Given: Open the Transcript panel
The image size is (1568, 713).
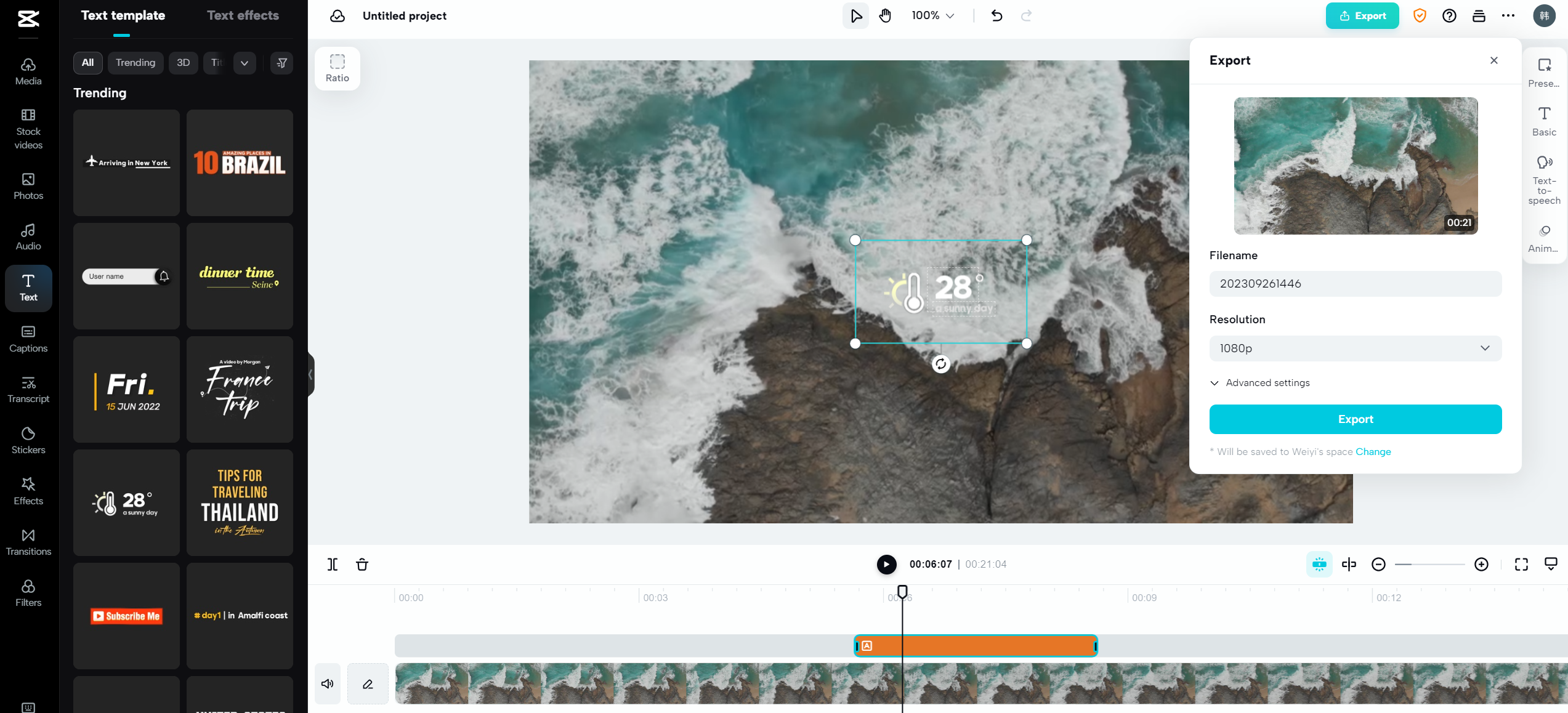Looking at the screenshot, I should pyautogui.click(x=27, y=390).
